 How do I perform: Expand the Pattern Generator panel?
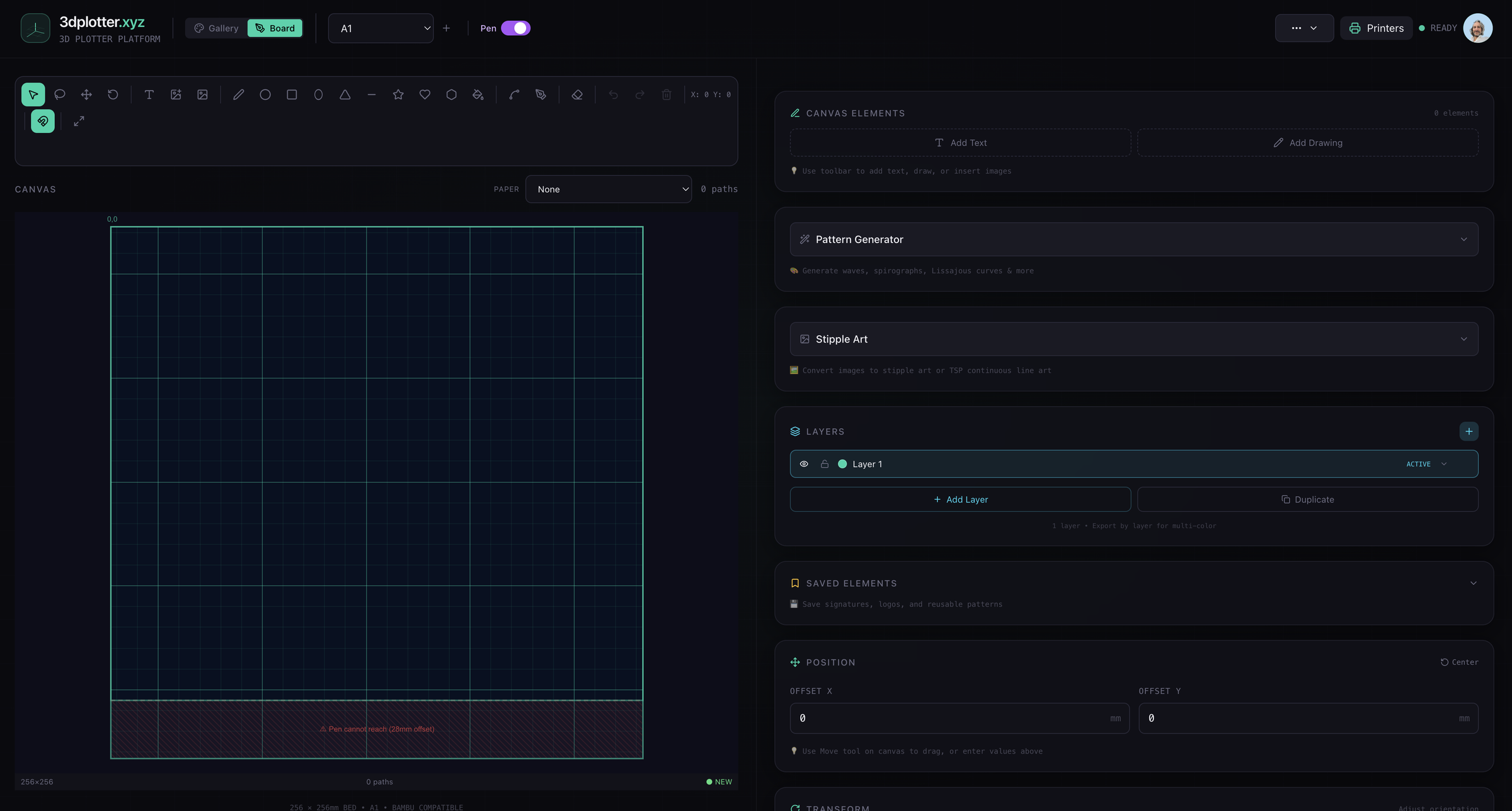pyautogui.click(x=1134, y=239)
